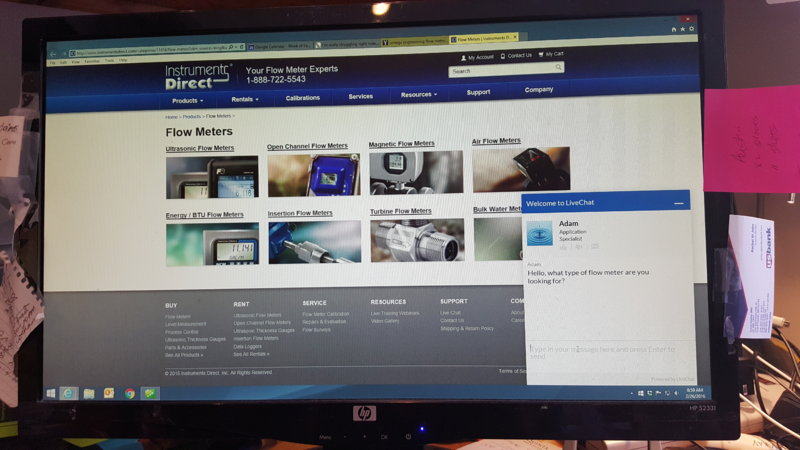
Task: Open Internet Explorer from the taskbar
Action: coord(68,393)
